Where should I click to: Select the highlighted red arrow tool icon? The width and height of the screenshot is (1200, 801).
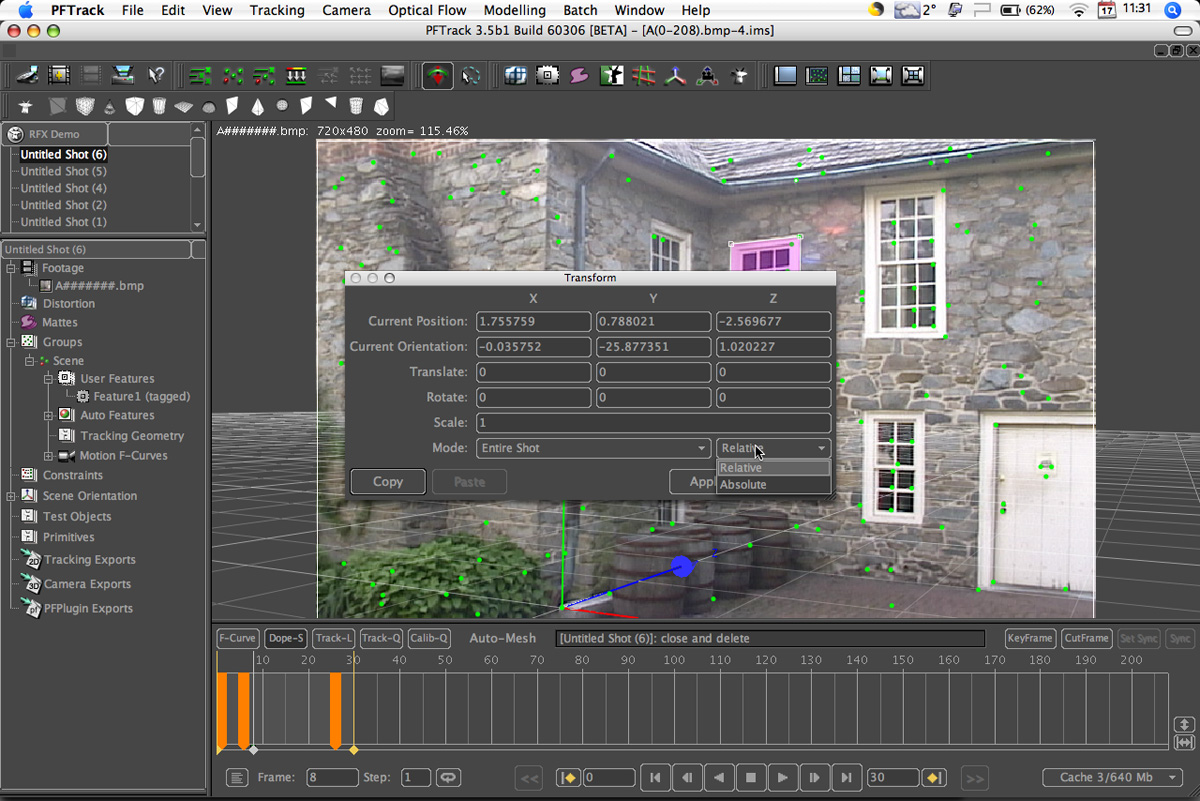click(437, 75)
